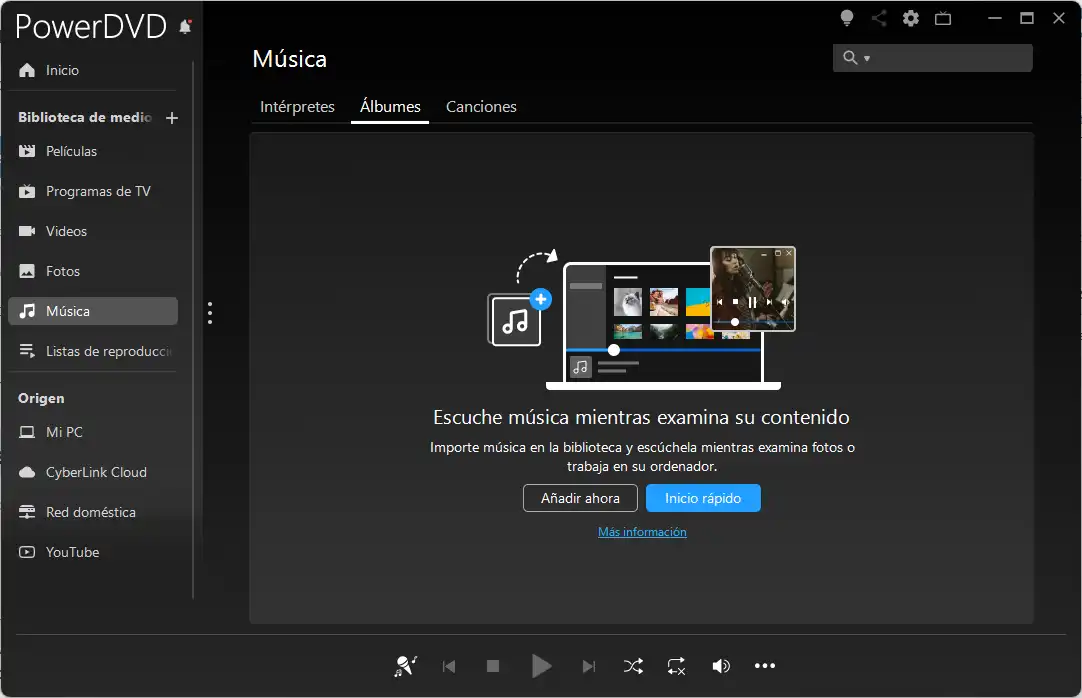
Task: Browse Mi PC source
Action: 92,432
